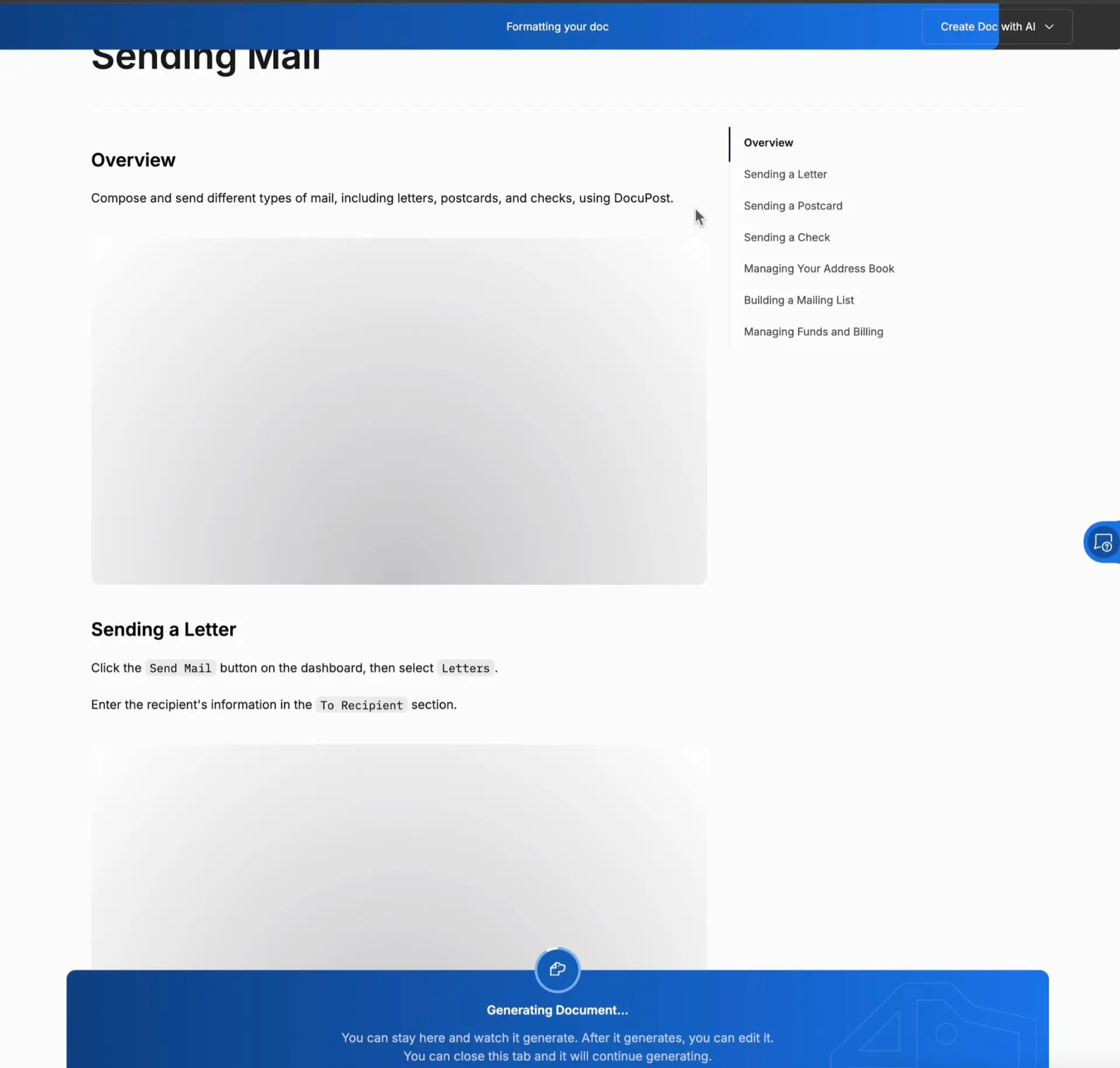
Task: Click the first blurred screenshot thumbnail
Action: [x=398, y=410]
